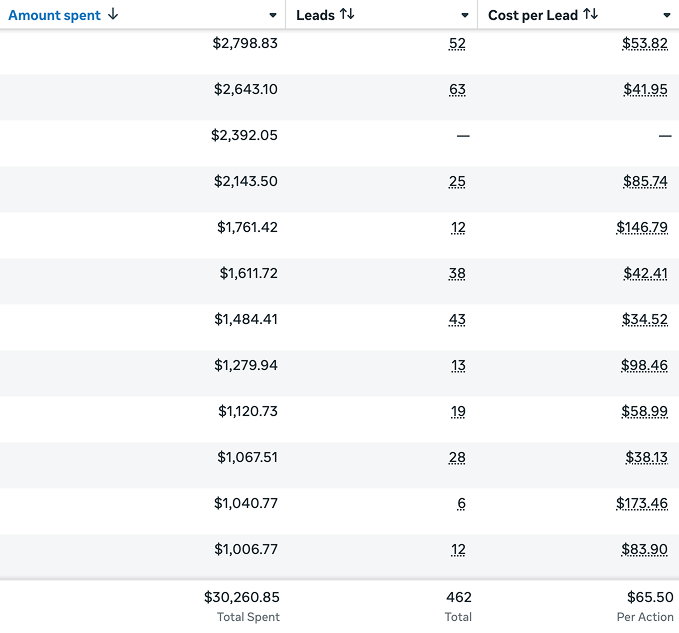The width and height of the screenshot is (679, 633).
Task: Open the 52 leads value link
Action: point(457,44)
